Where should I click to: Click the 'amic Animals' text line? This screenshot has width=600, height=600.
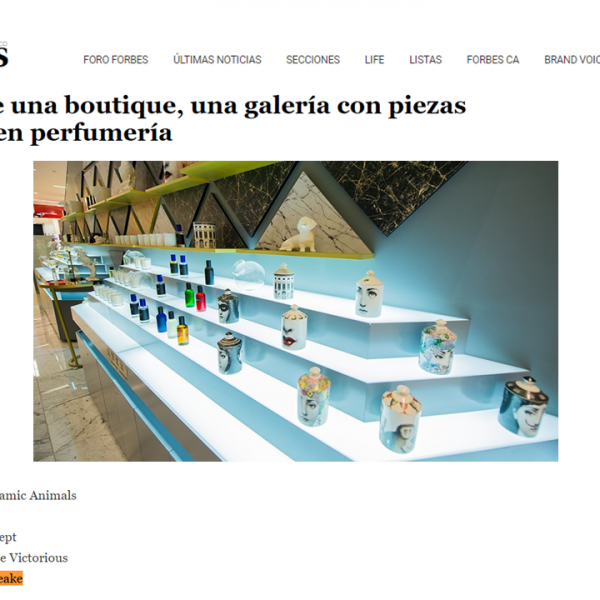(x=38, y=496)
